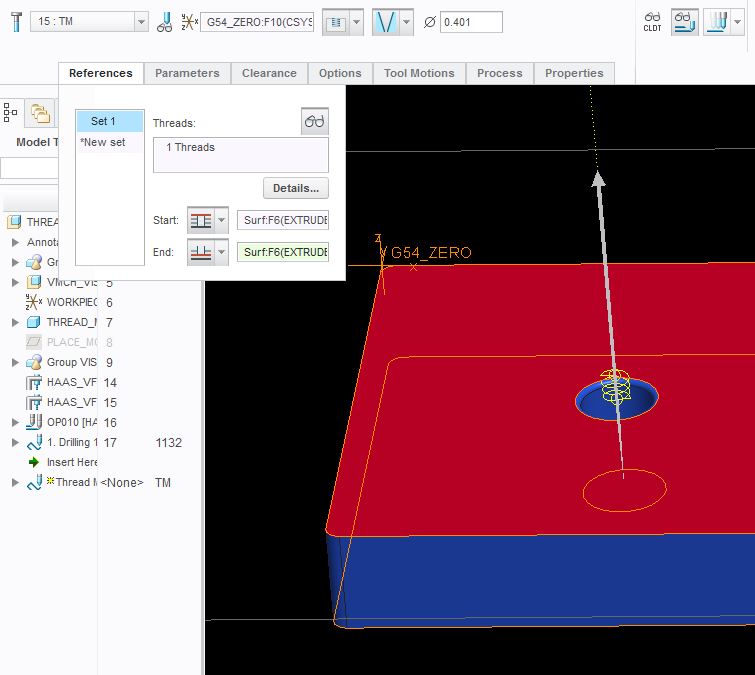755x675 pixels.
Task: Click the Start Surf:F6(EXTRUDE field
Action: 283,221
